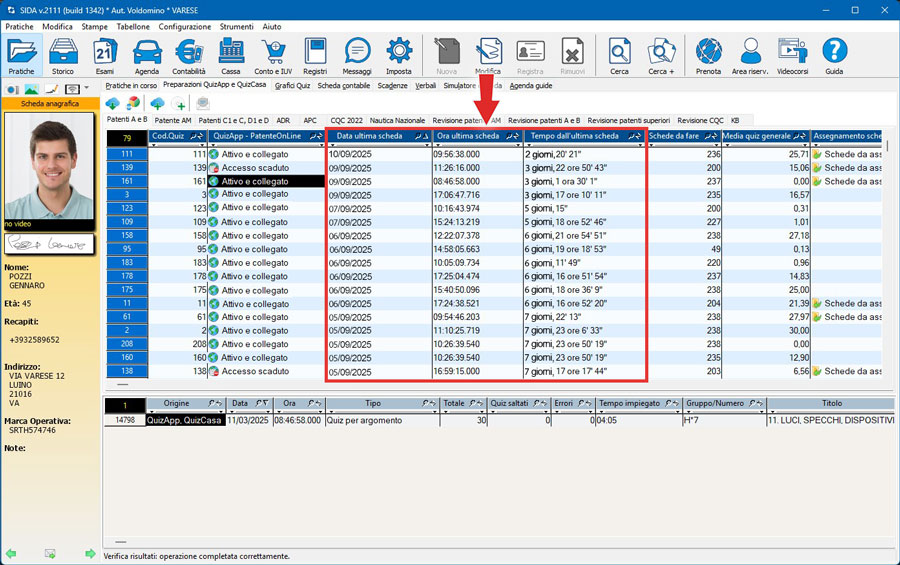Viewport: 900px width, 565px height.
Task: Click green next-record arrow at bottom left
Action: point(90,553)
